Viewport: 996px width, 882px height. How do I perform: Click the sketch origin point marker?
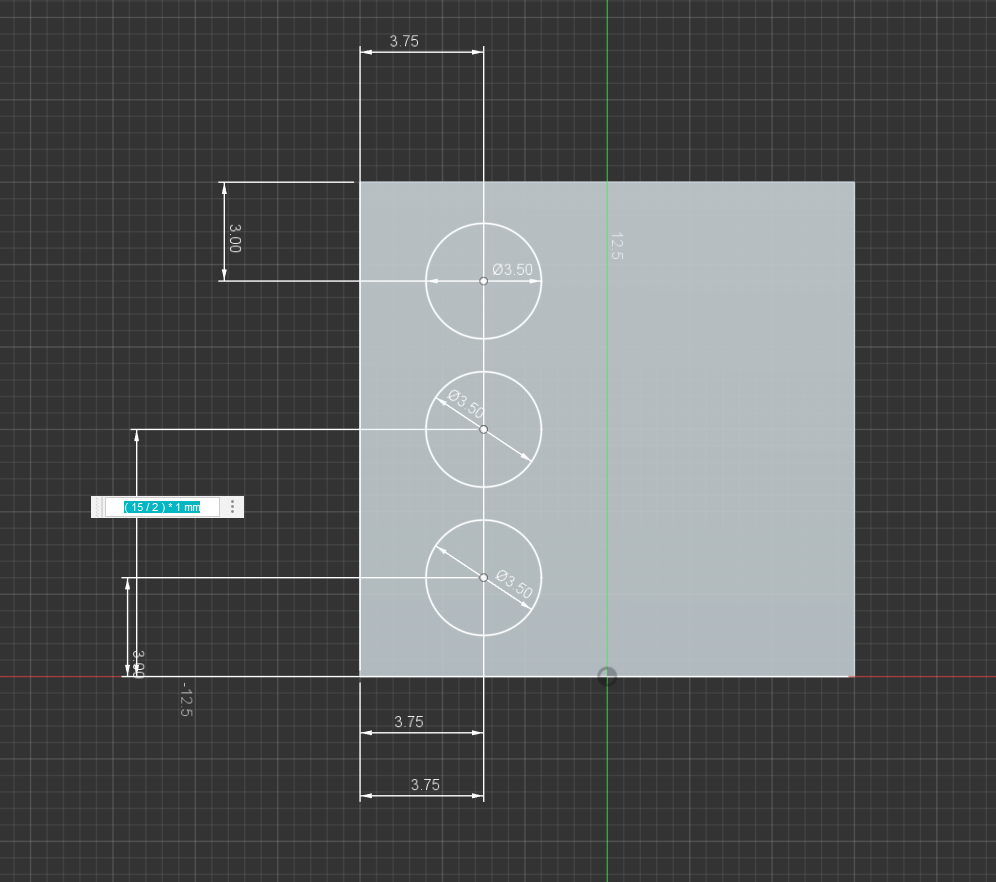pos(607,676)
